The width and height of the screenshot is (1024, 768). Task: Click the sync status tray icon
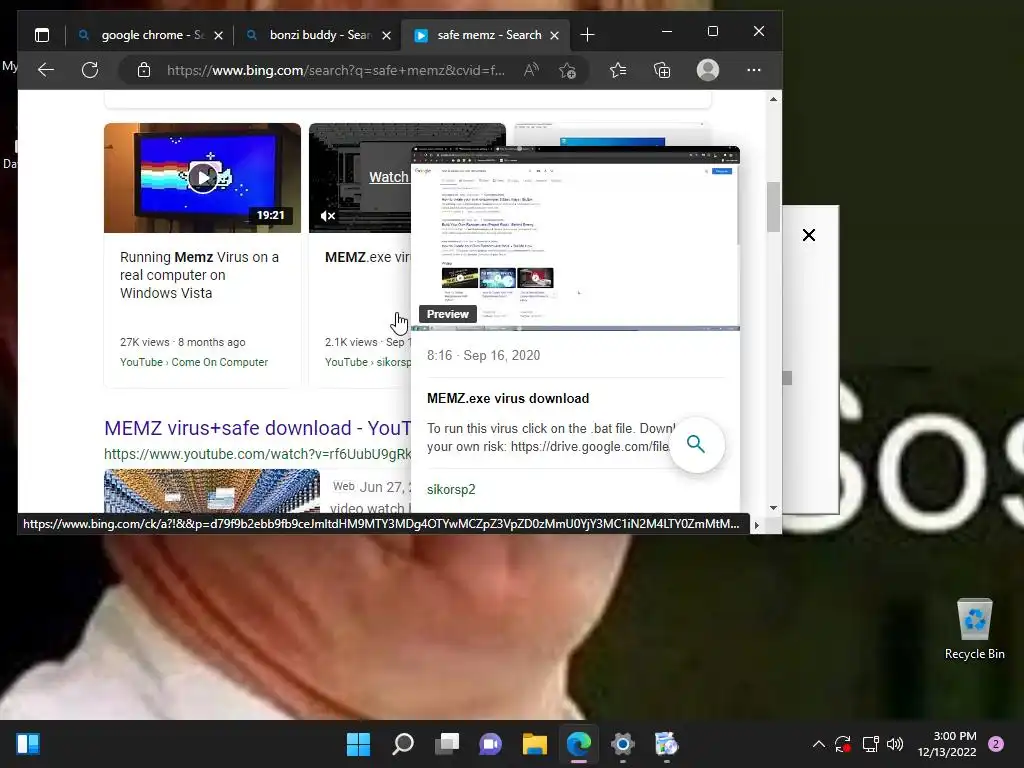[x=843, y=744]
